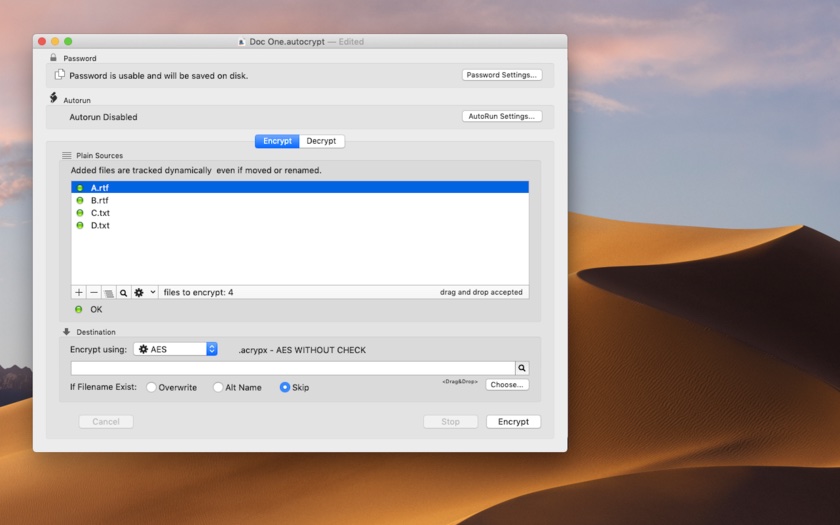Click the destination path input field
Image resolution: width=840 pixels, height=525 pixels.
[x=292, y=368]
